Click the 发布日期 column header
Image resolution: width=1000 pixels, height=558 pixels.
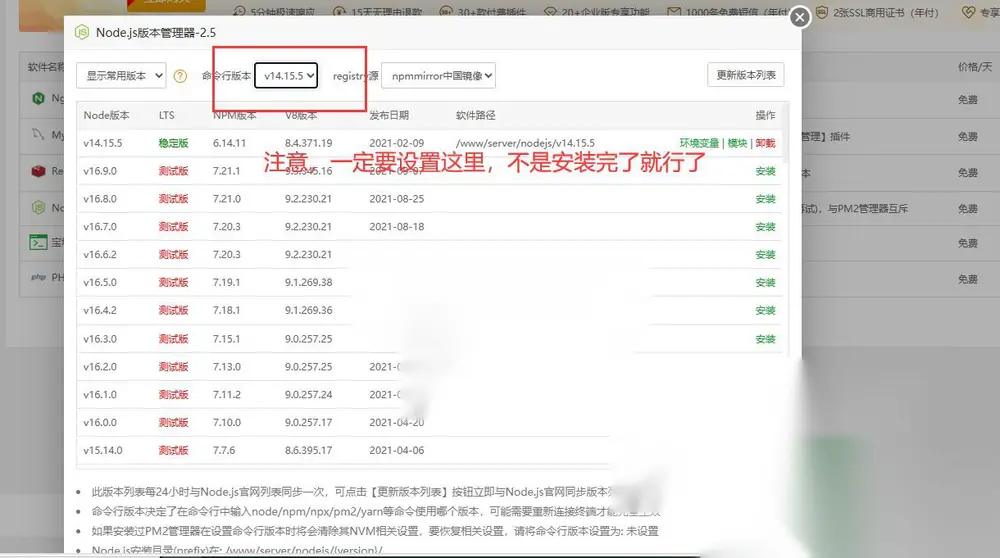point(388,115)
